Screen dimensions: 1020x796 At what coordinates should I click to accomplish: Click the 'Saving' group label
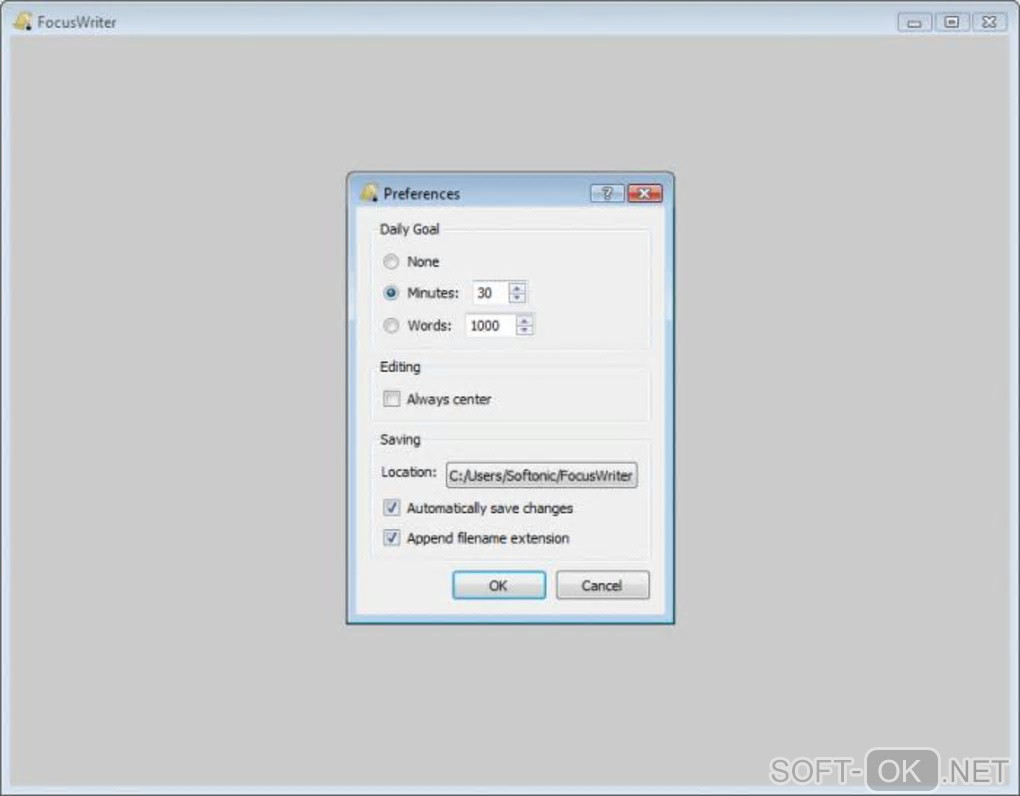(x=400, y=440)
